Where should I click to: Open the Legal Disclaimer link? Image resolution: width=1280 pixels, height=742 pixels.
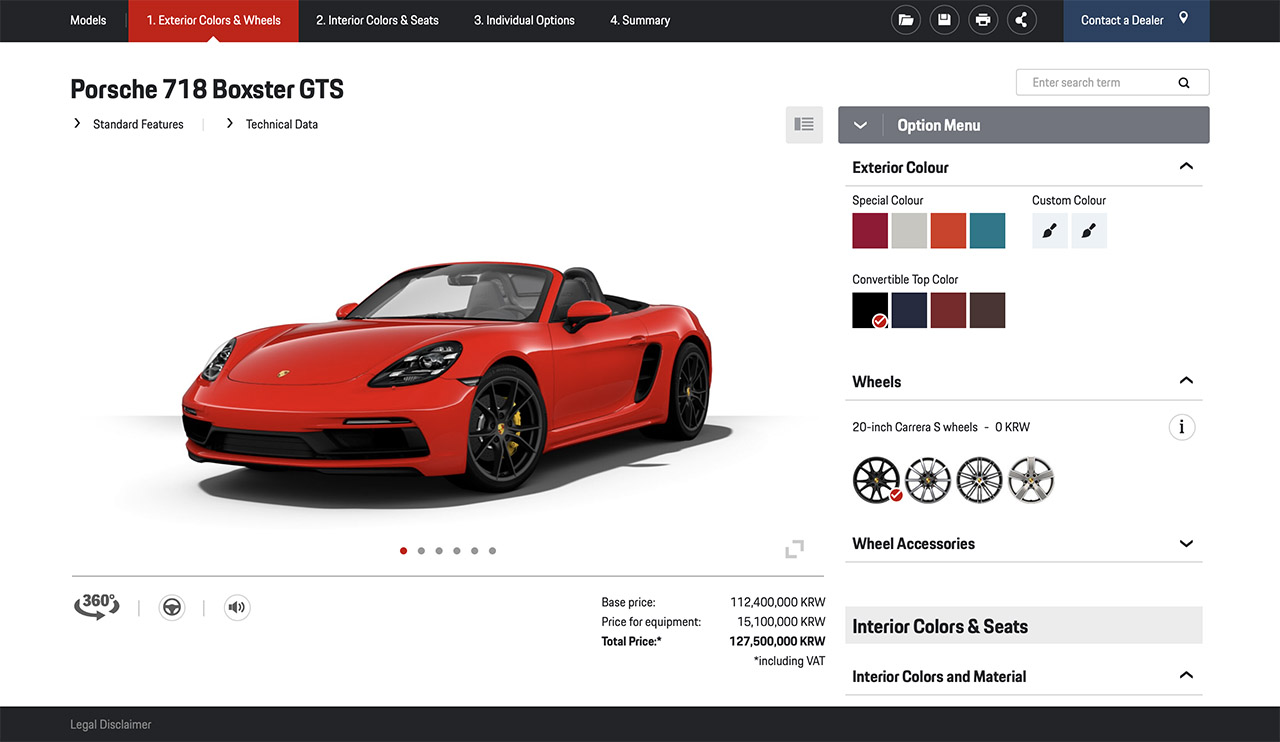click(x=111, y=724)
